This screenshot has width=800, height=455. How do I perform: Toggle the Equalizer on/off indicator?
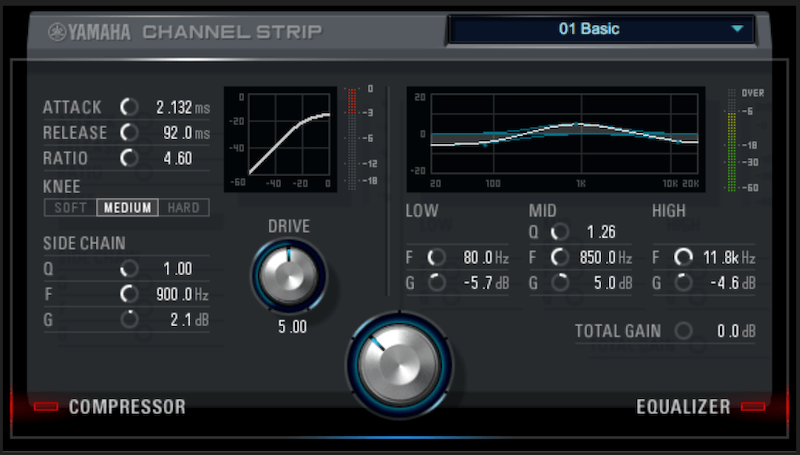tap(753, 407)
